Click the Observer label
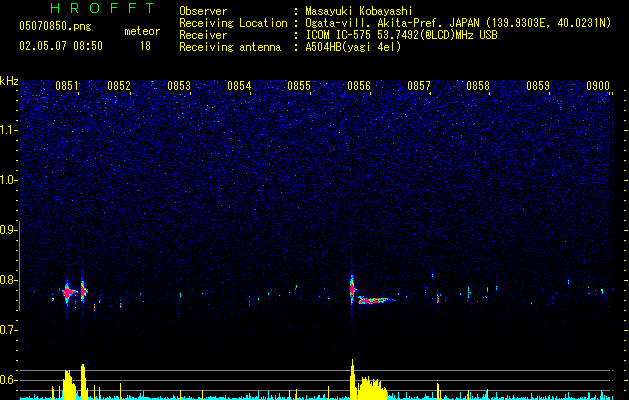This screenshot has height=400, width=629. click(203, 11)
